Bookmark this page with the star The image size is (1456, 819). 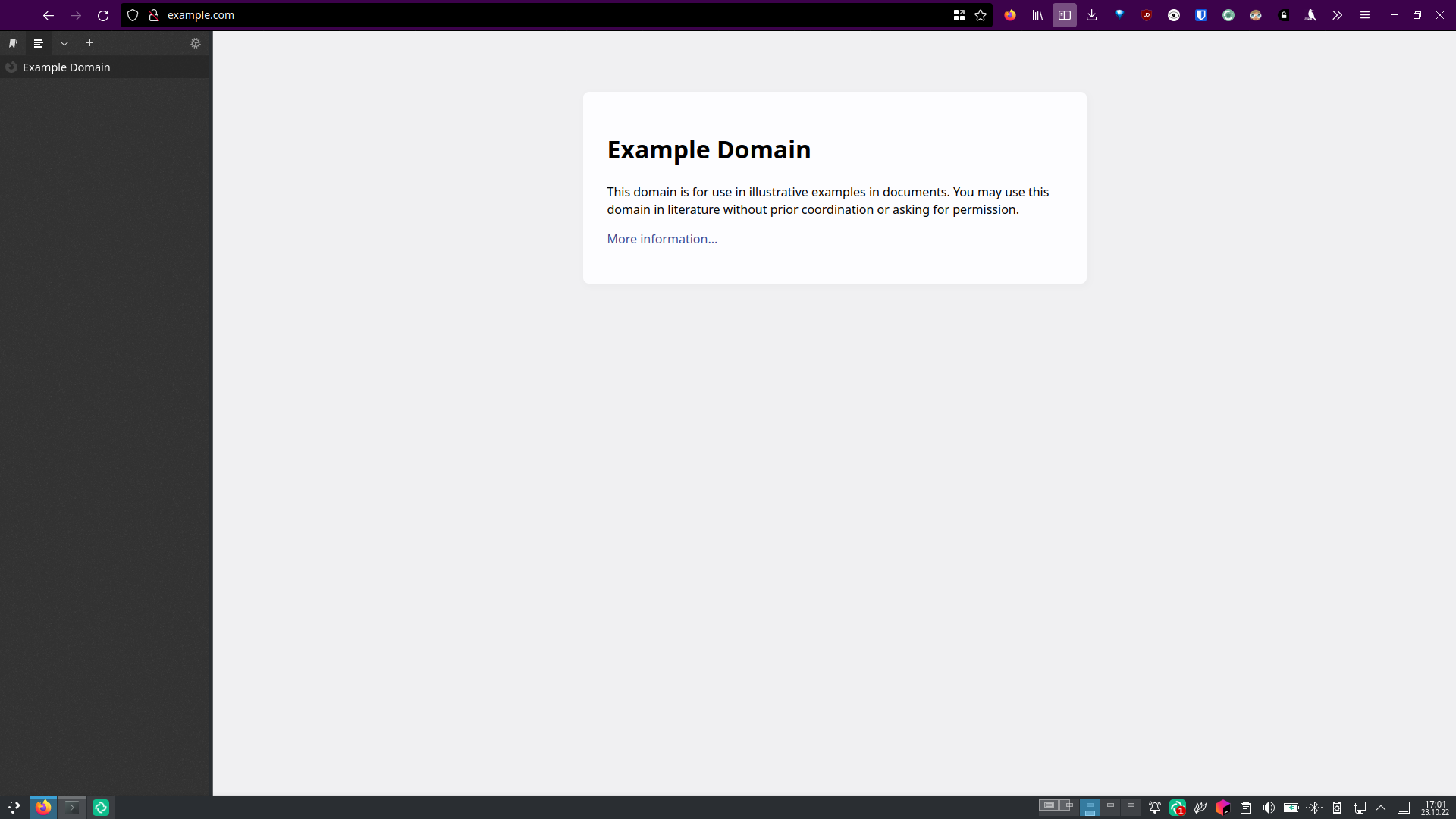pyautogui.click(x=981, y=15)
